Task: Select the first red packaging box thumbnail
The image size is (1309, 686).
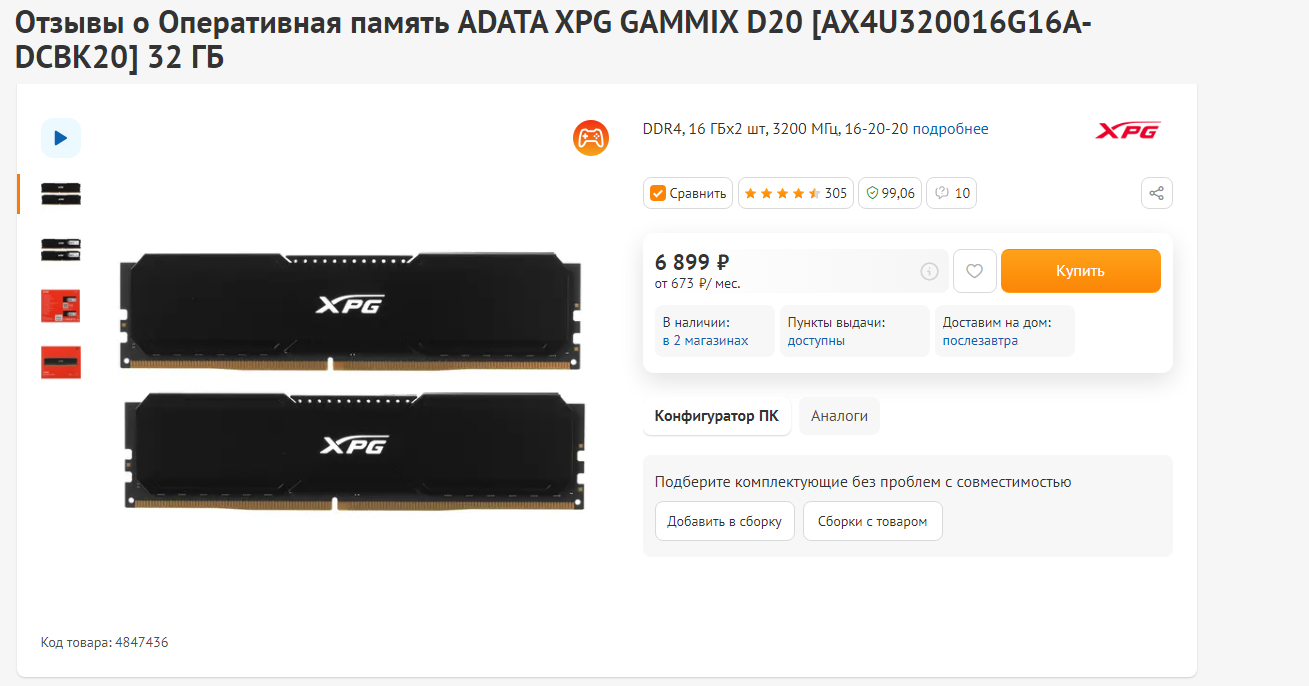Action: (x=61, y=306)
